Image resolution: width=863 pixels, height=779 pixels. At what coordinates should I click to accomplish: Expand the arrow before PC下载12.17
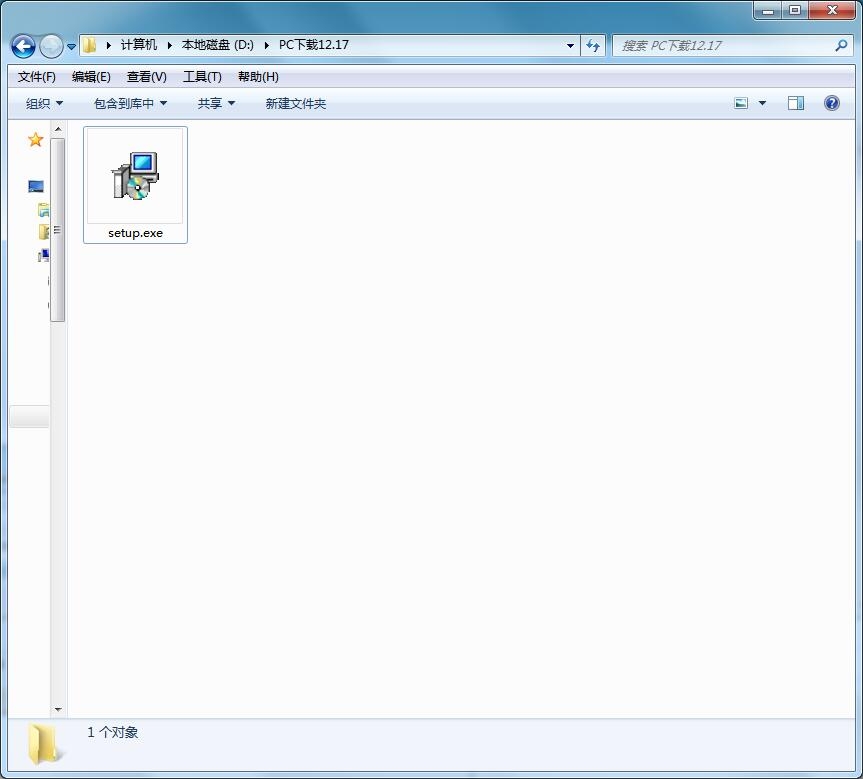pyautogui.click(x=266, y=45)
